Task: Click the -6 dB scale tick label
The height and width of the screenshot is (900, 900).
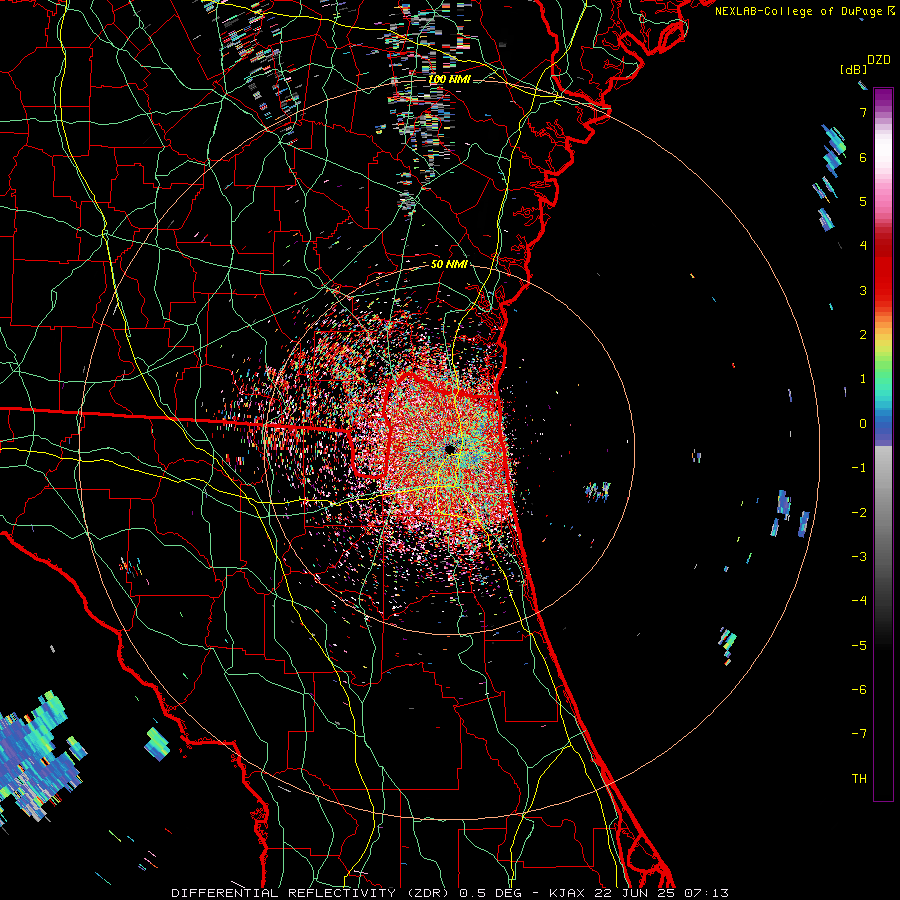Action: pos(859,689)
